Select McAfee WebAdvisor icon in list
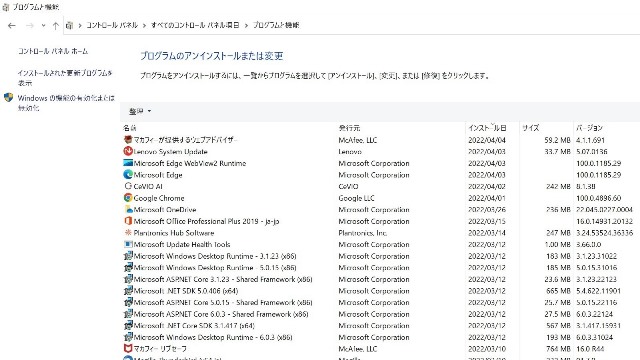Screen dimensions: 640x360 tap(128, 140)
